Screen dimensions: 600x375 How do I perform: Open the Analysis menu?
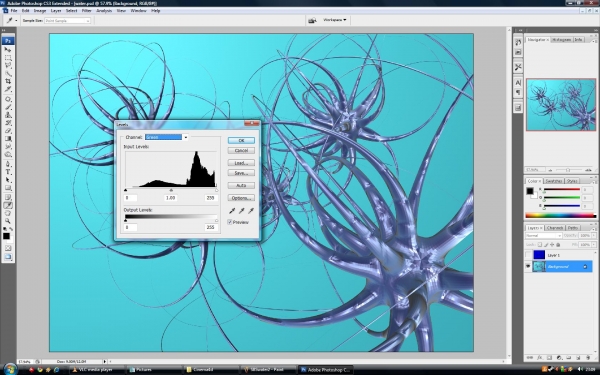click(x=104, y=11)
